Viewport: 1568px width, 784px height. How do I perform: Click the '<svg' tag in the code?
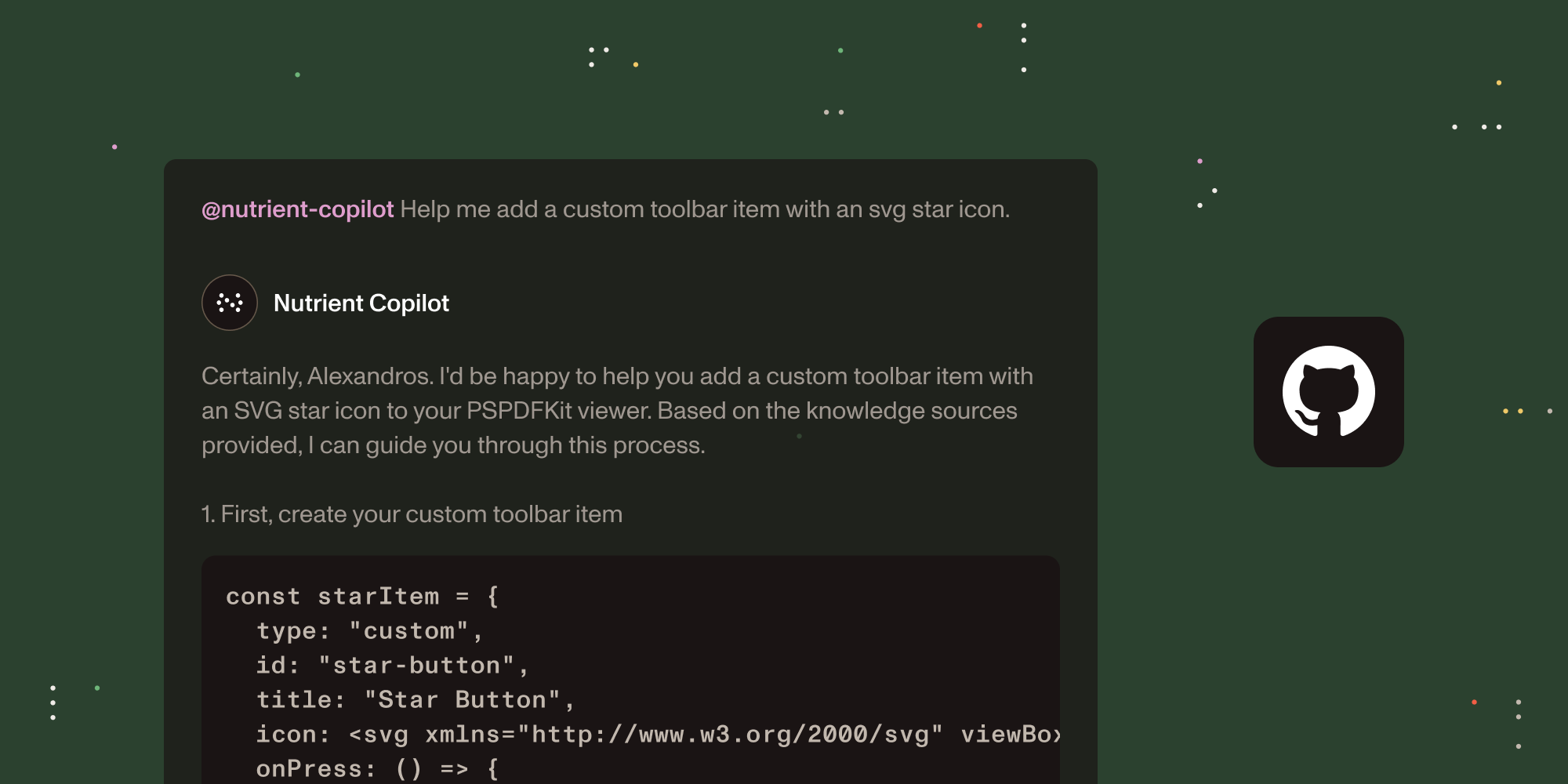point(379,735)
